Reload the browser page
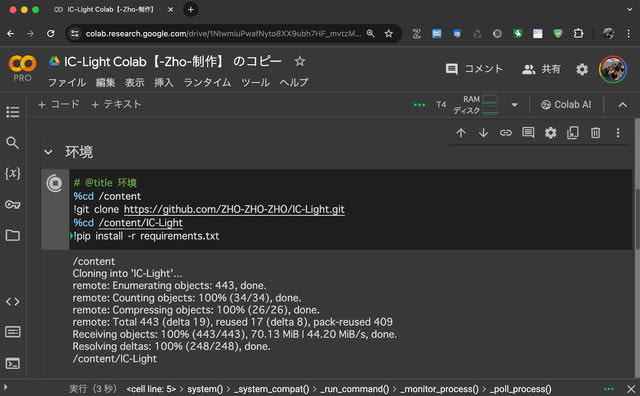Viewport: 640px width, 396px height. coord(51,33)
